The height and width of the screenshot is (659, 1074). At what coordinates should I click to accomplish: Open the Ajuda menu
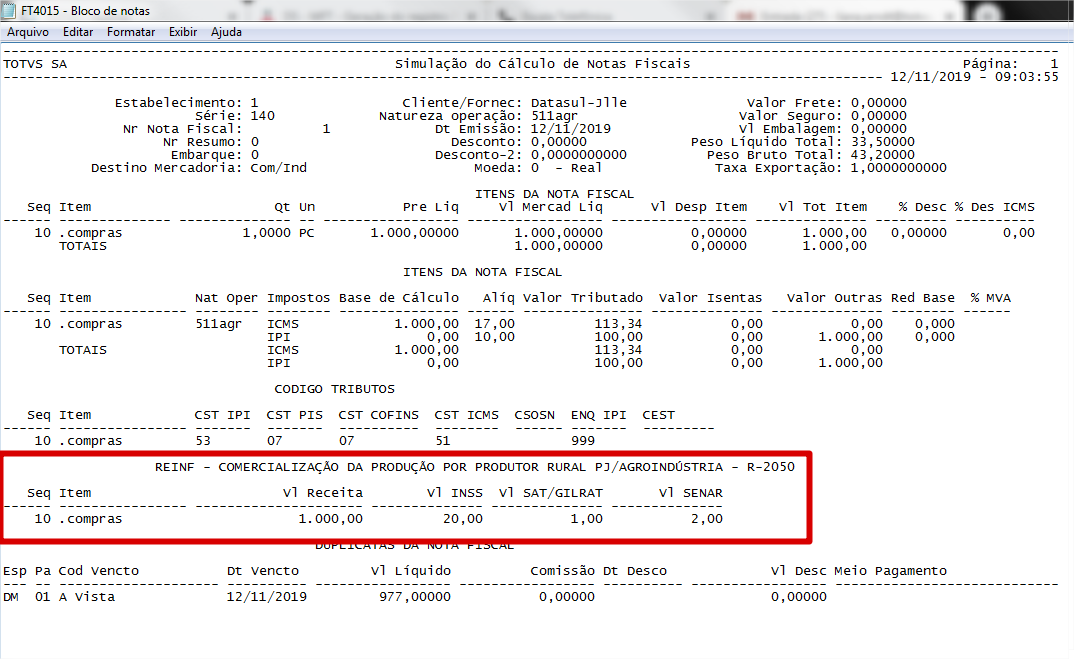point(227,32)
